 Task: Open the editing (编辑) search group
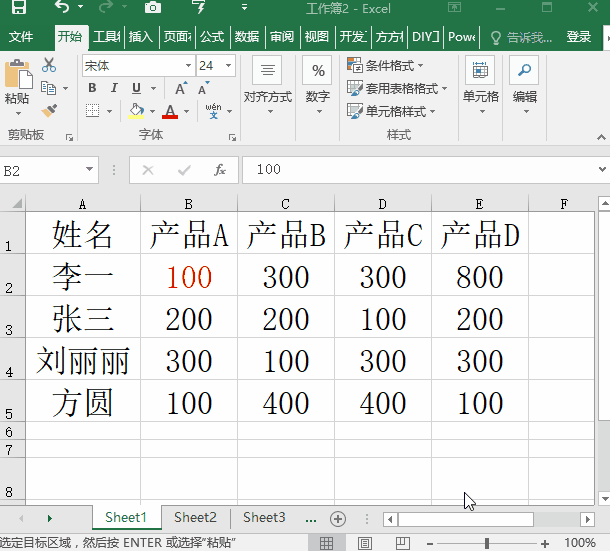[524, 86]
